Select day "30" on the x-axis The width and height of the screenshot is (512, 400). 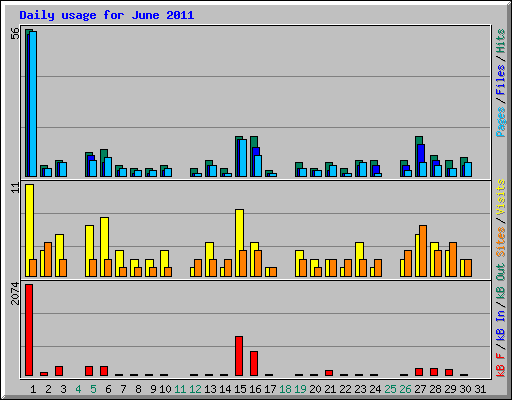[465, 389]
